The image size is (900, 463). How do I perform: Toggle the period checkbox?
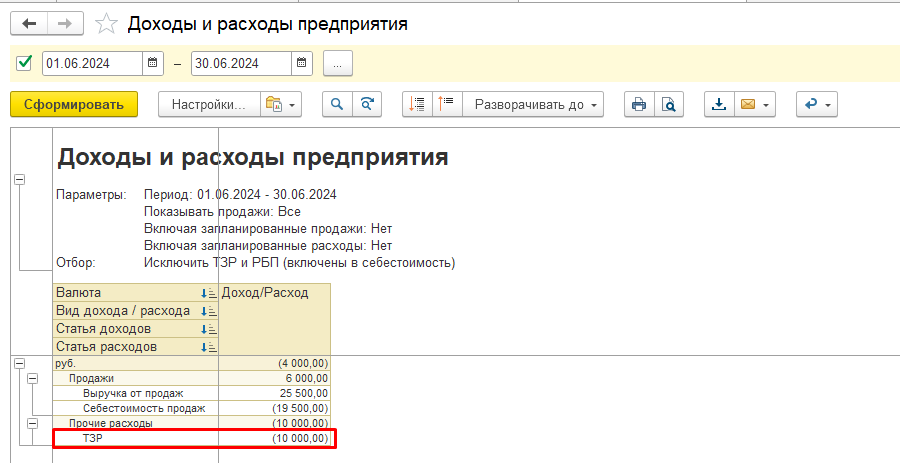[25, 63]
